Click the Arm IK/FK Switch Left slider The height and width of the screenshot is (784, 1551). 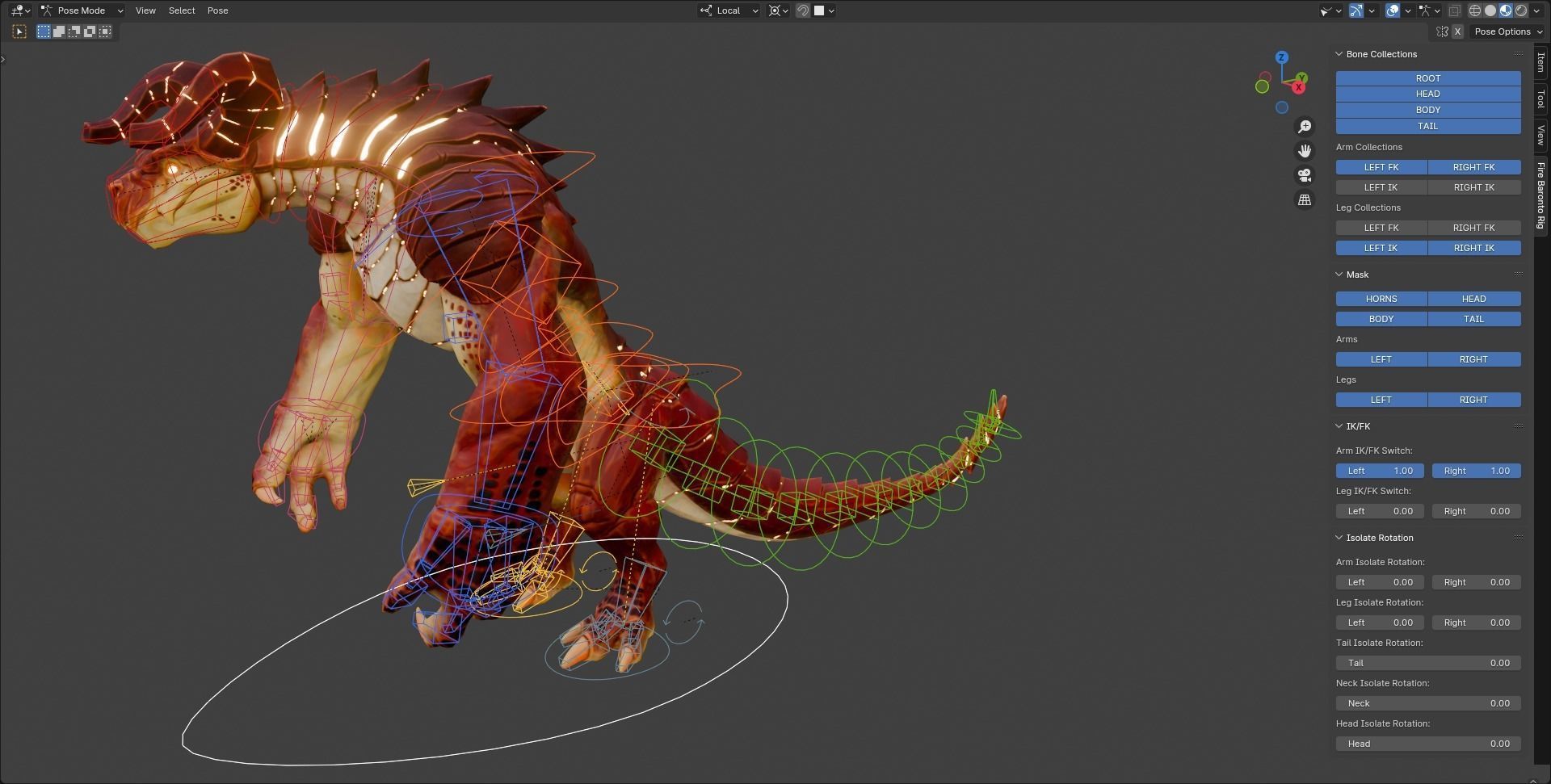(x=1380, y=471)
